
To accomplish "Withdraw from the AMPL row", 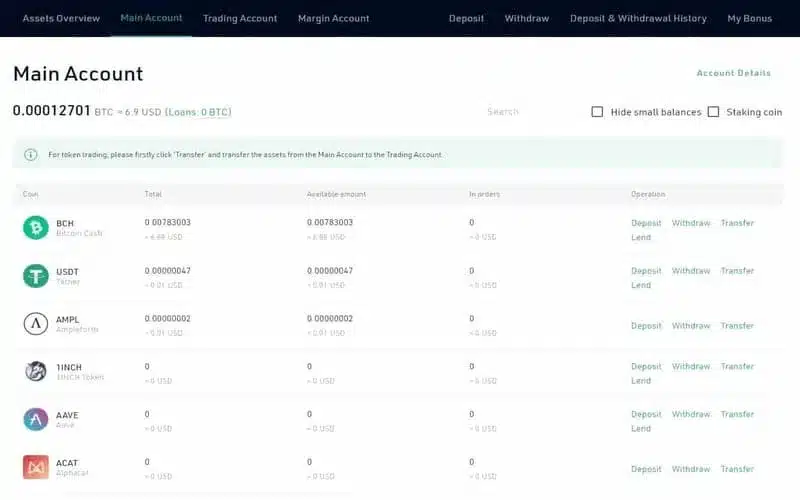I will 691,326.
